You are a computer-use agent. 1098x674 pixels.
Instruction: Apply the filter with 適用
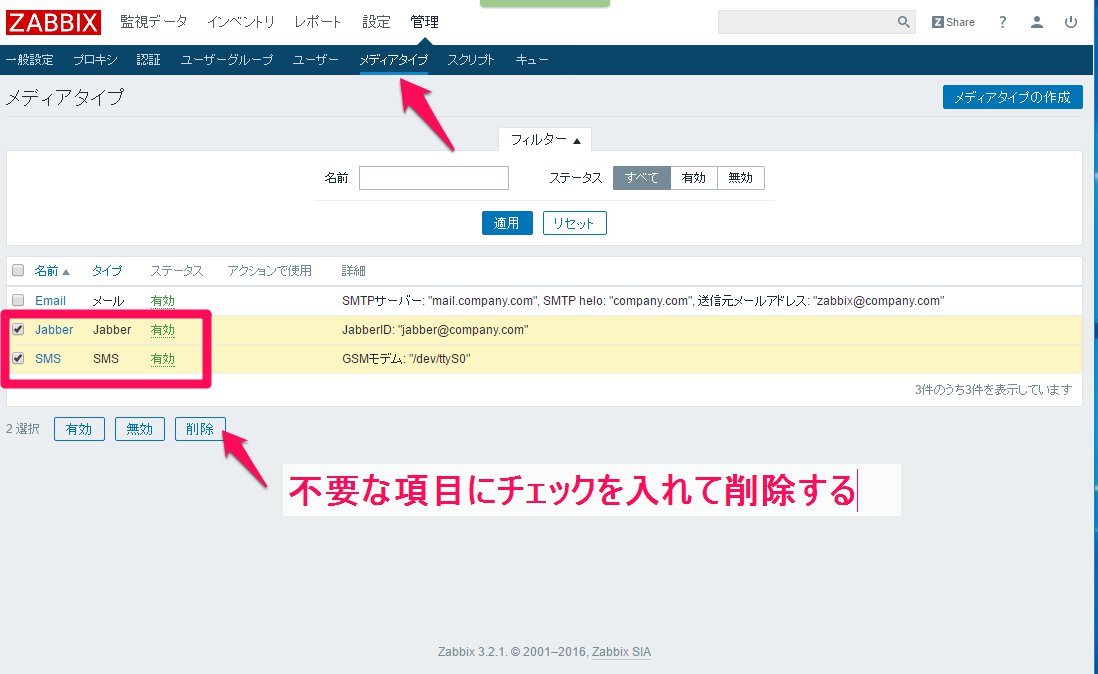[507, 223]
